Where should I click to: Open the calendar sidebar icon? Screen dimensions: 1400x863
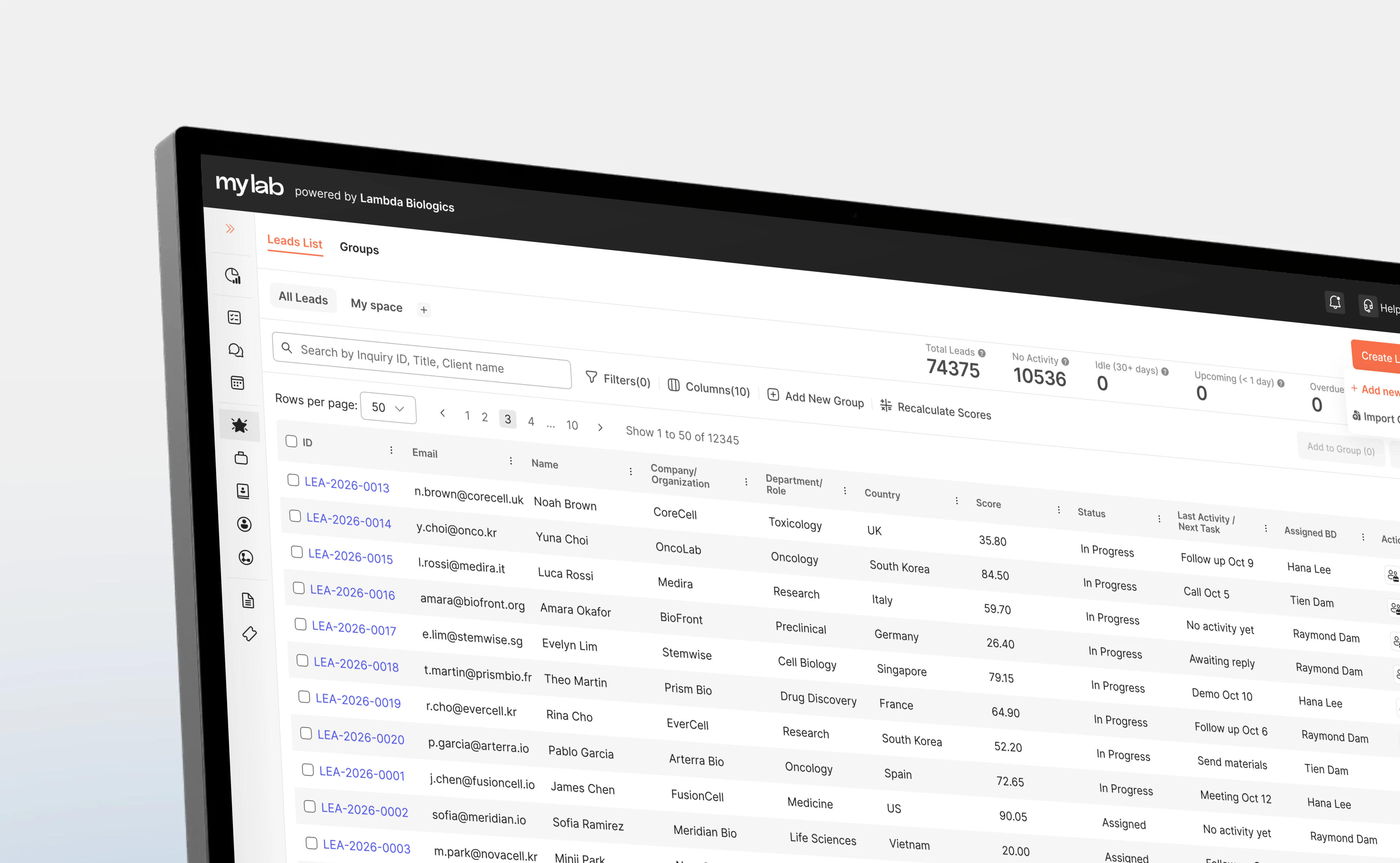[x=238, y=383]
